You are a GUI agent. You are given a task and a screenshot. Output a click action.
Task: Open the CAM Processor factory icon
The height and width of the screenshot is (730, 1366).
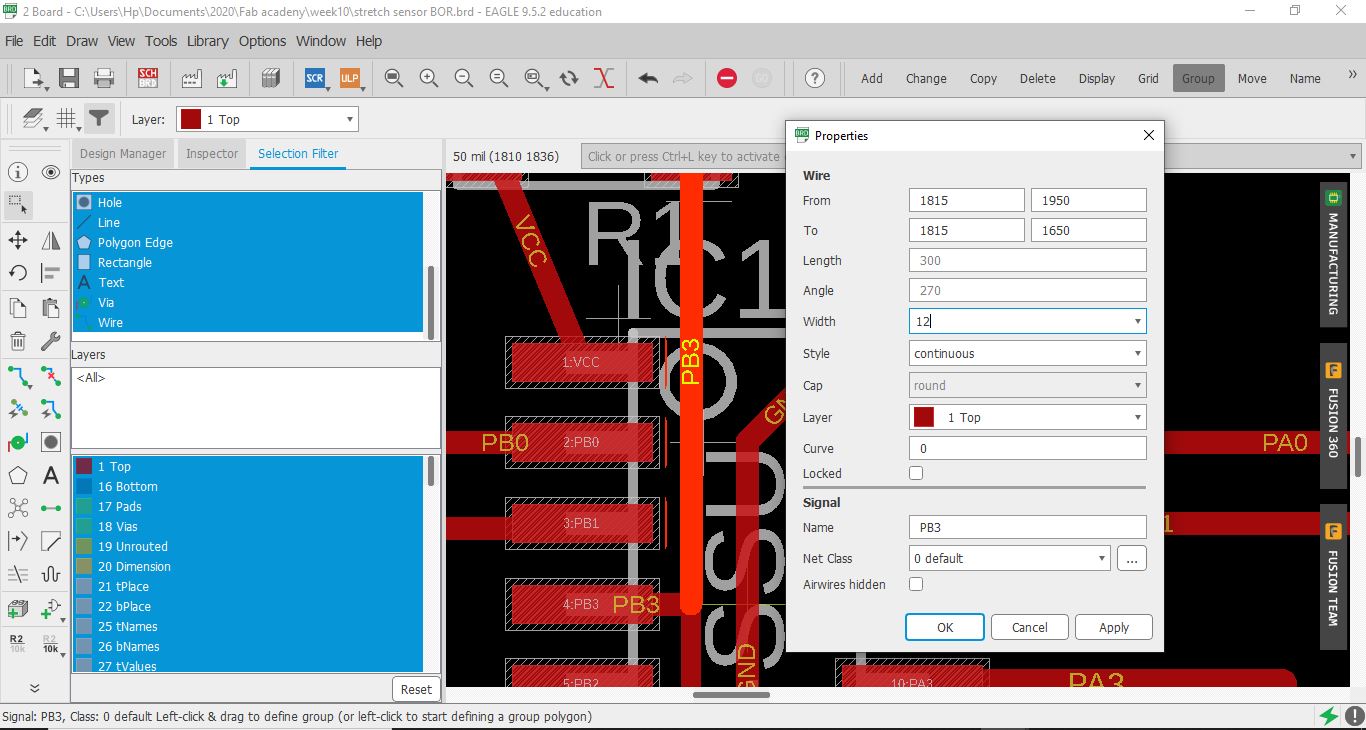pos(191,78)
